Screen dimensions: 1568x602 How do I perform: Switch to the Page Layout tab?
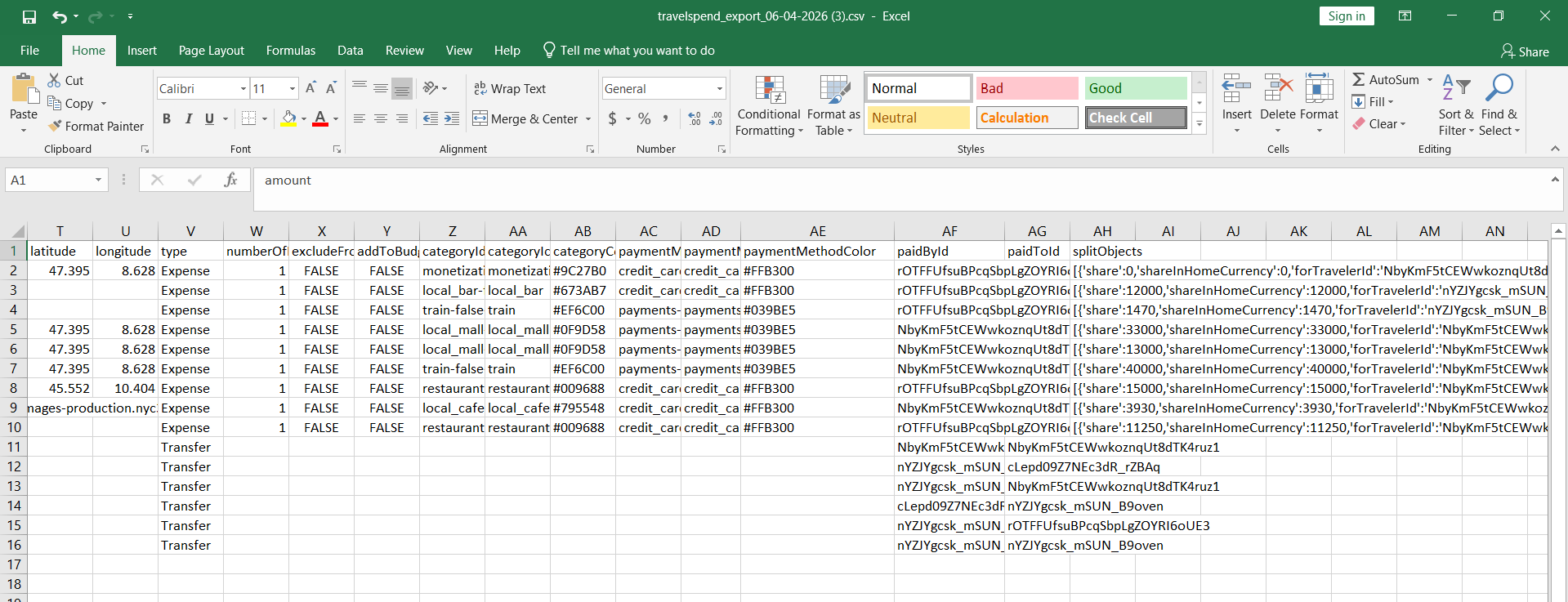tap(212, 51)
